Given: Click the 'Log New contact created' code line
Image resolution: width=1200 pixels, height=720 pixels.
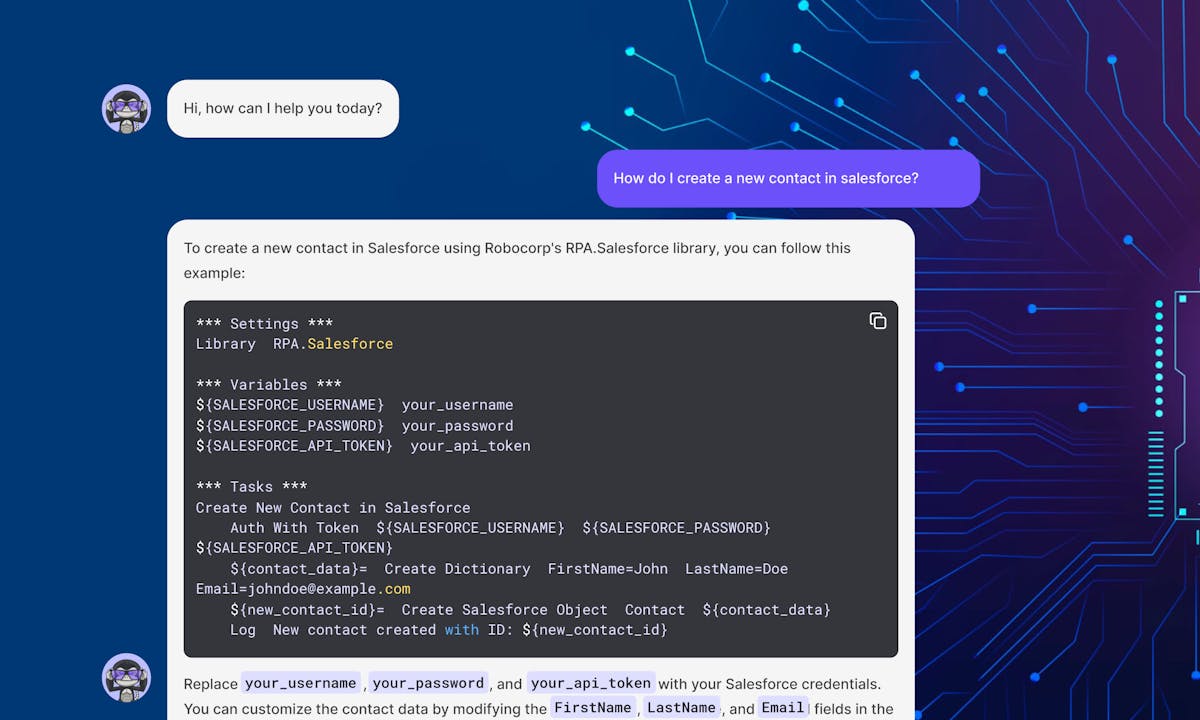Looking at the screenshot, I should tap(449, 630).
